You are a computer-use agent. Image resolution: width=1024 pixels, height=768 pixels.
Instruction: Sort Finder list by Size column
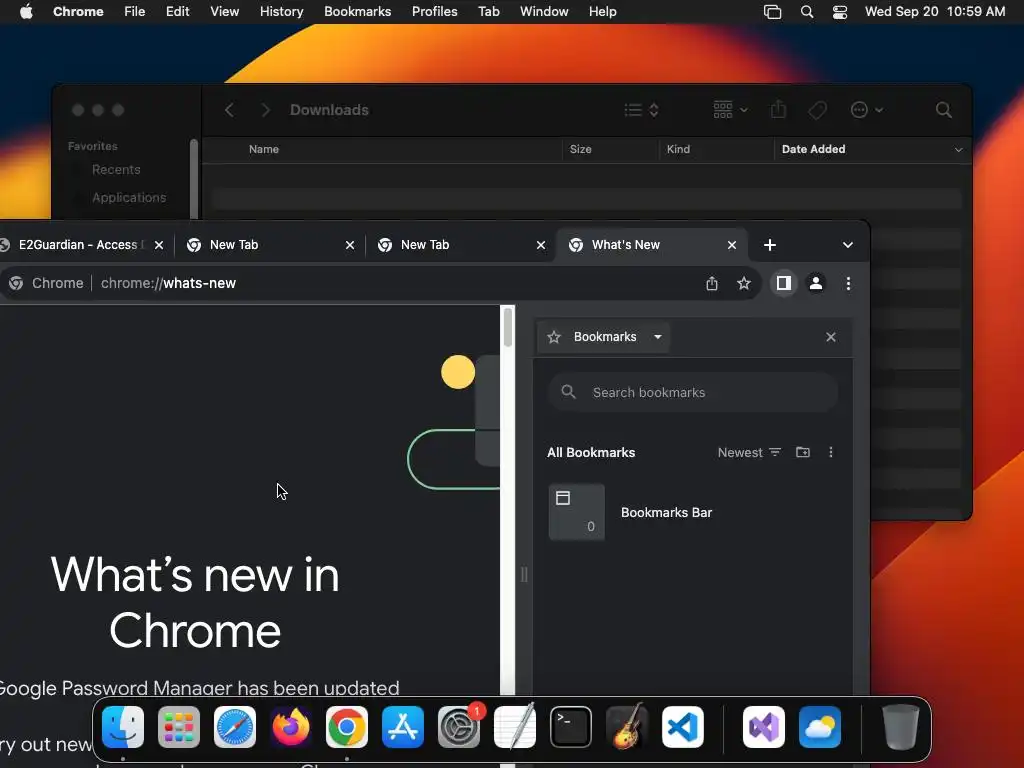[x=581, y=149]
